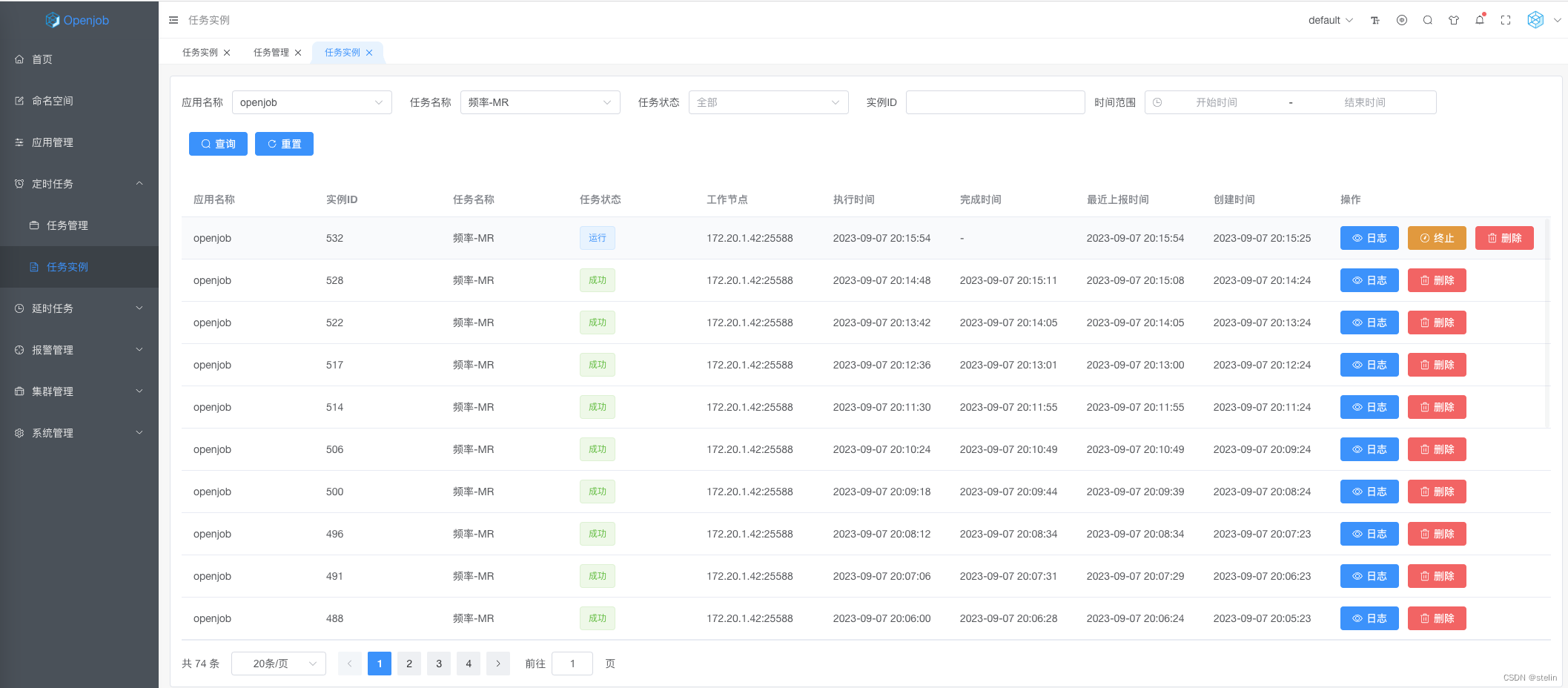Click the 查询 search button
The image size is (1568, 688).
[x=218, y=144]
